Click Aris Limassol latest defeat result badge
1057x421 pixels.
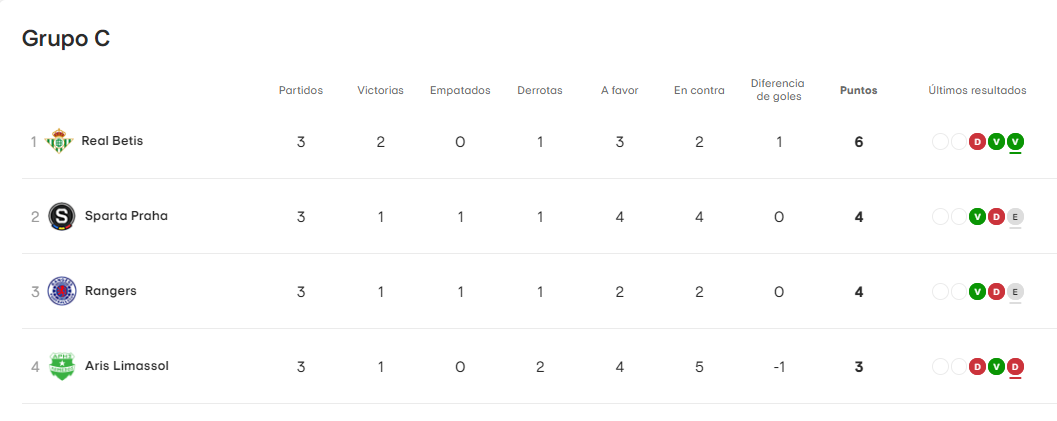[x=1015, y=366]
